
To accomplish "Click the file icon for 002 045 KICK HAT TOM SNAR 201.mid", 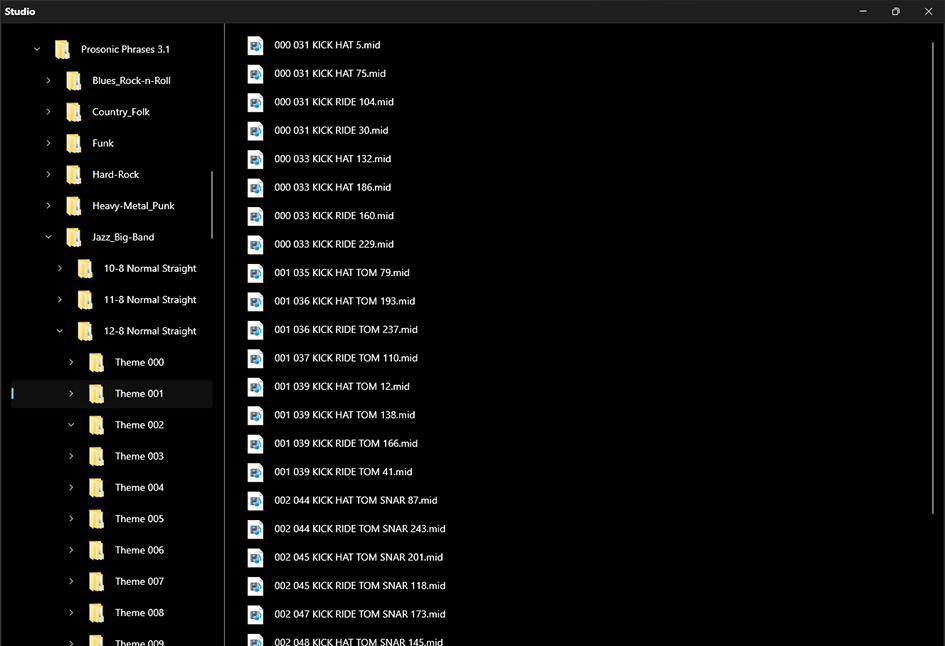I will [x=255, y=557].
